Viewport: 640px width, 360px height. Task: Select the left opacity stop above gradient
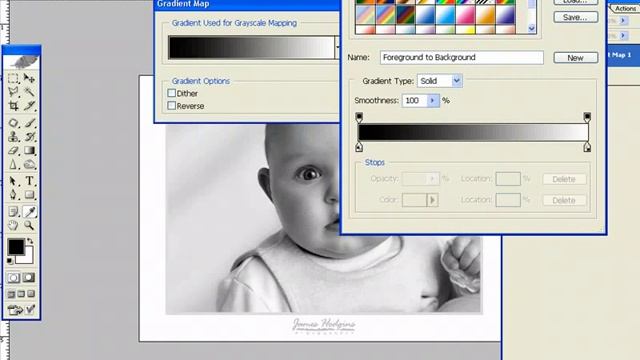click(x=359, y=118)
